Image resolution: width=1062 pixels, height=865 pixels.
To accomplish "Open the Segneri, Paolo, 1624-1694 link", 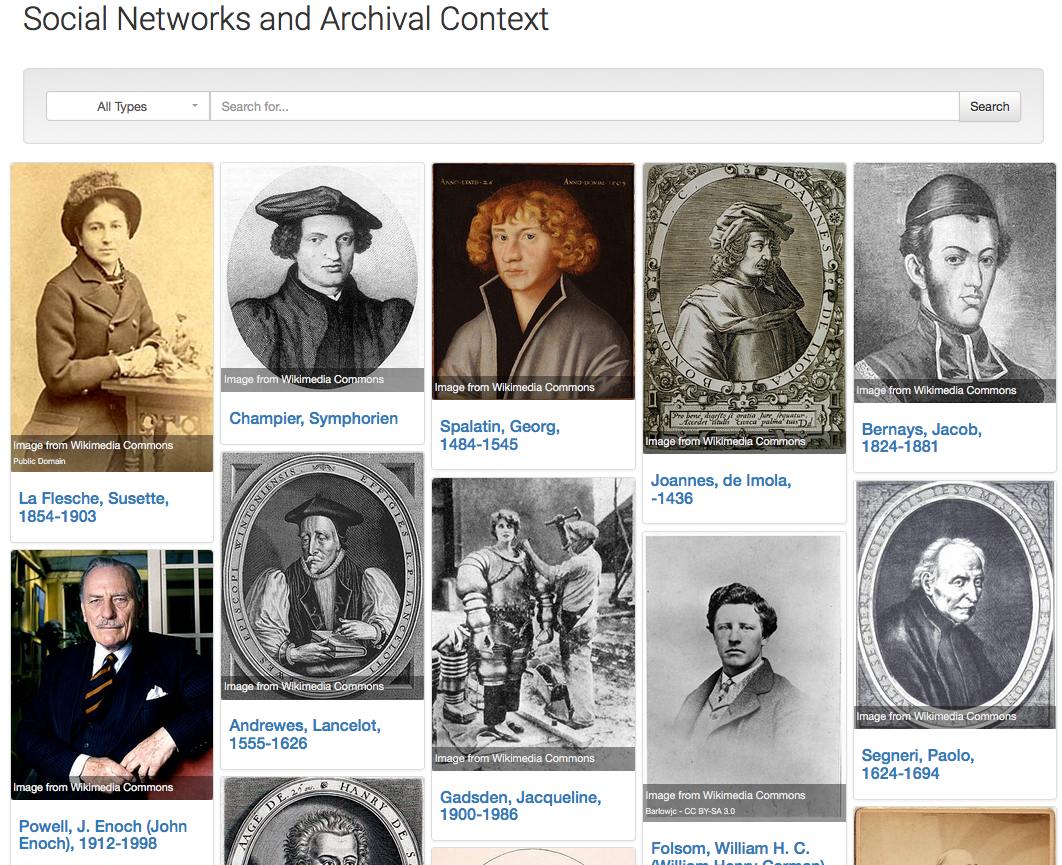I will pyautogui.click(x=918, y=764).
